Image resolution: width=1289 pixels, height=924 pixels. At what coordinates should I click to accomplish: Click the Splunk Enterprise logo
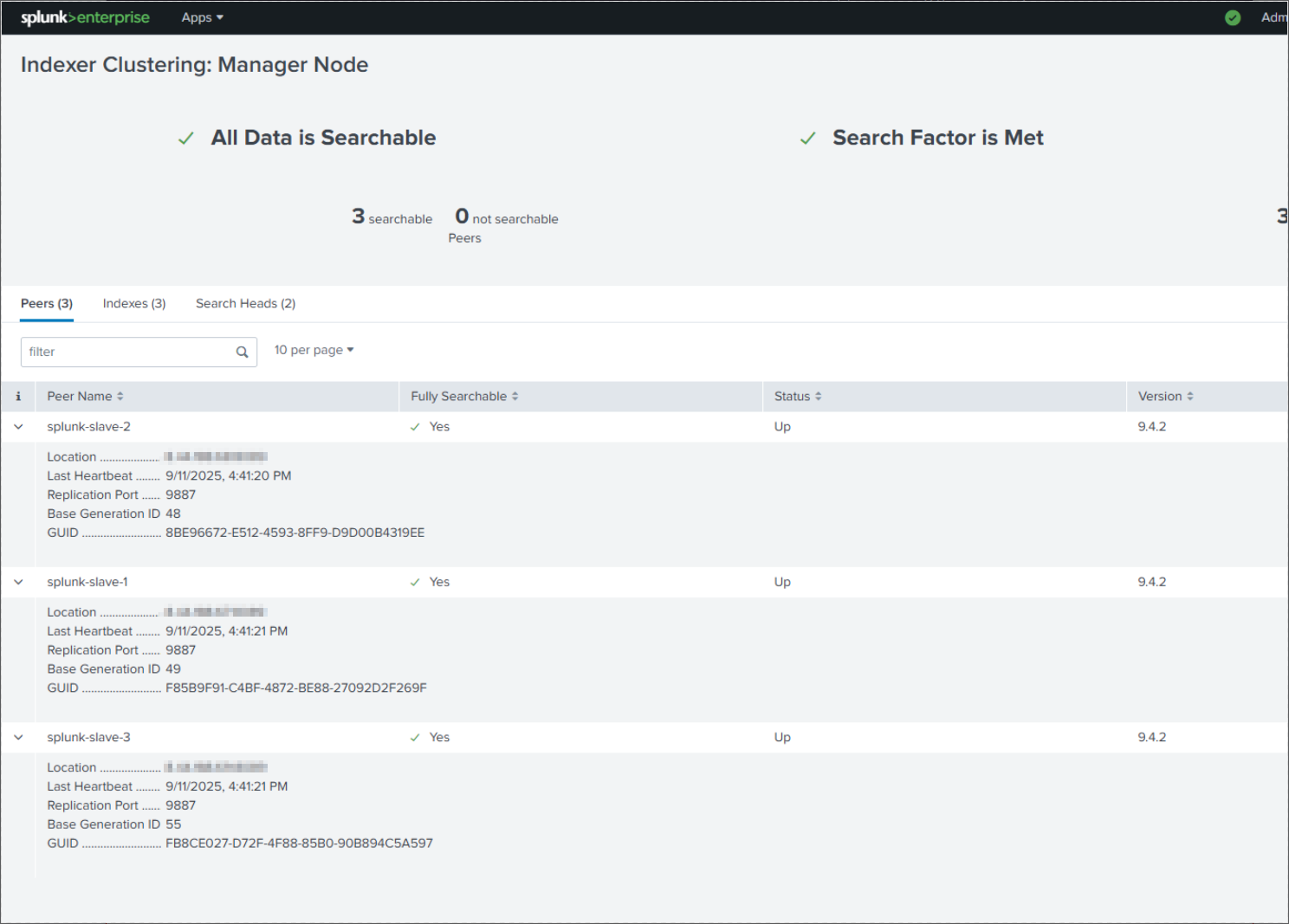pyautogui.click(x=85, y=17)
